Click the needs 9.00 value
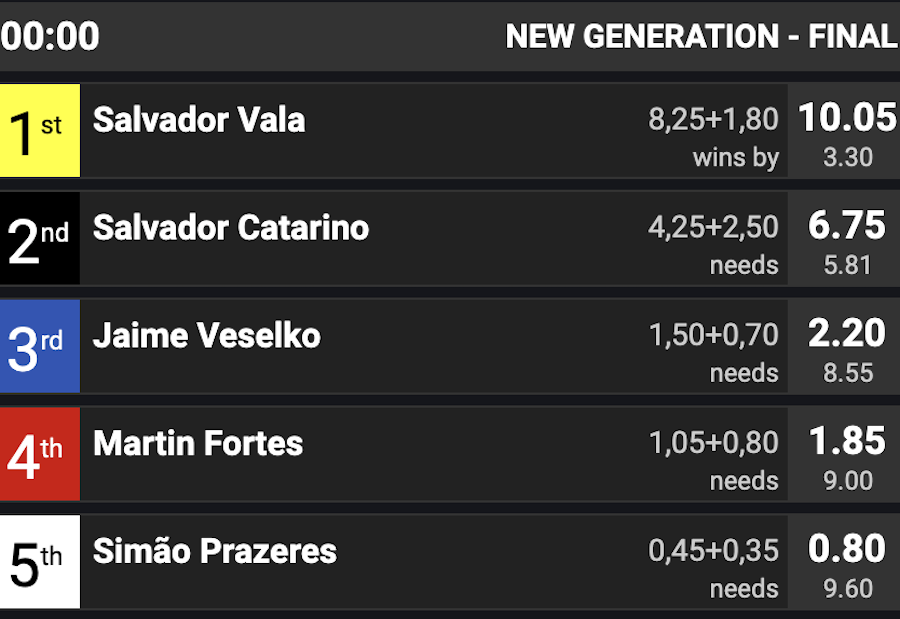Image resolution: width=900 pixels, height=619 pixels. tap(848, 480)
